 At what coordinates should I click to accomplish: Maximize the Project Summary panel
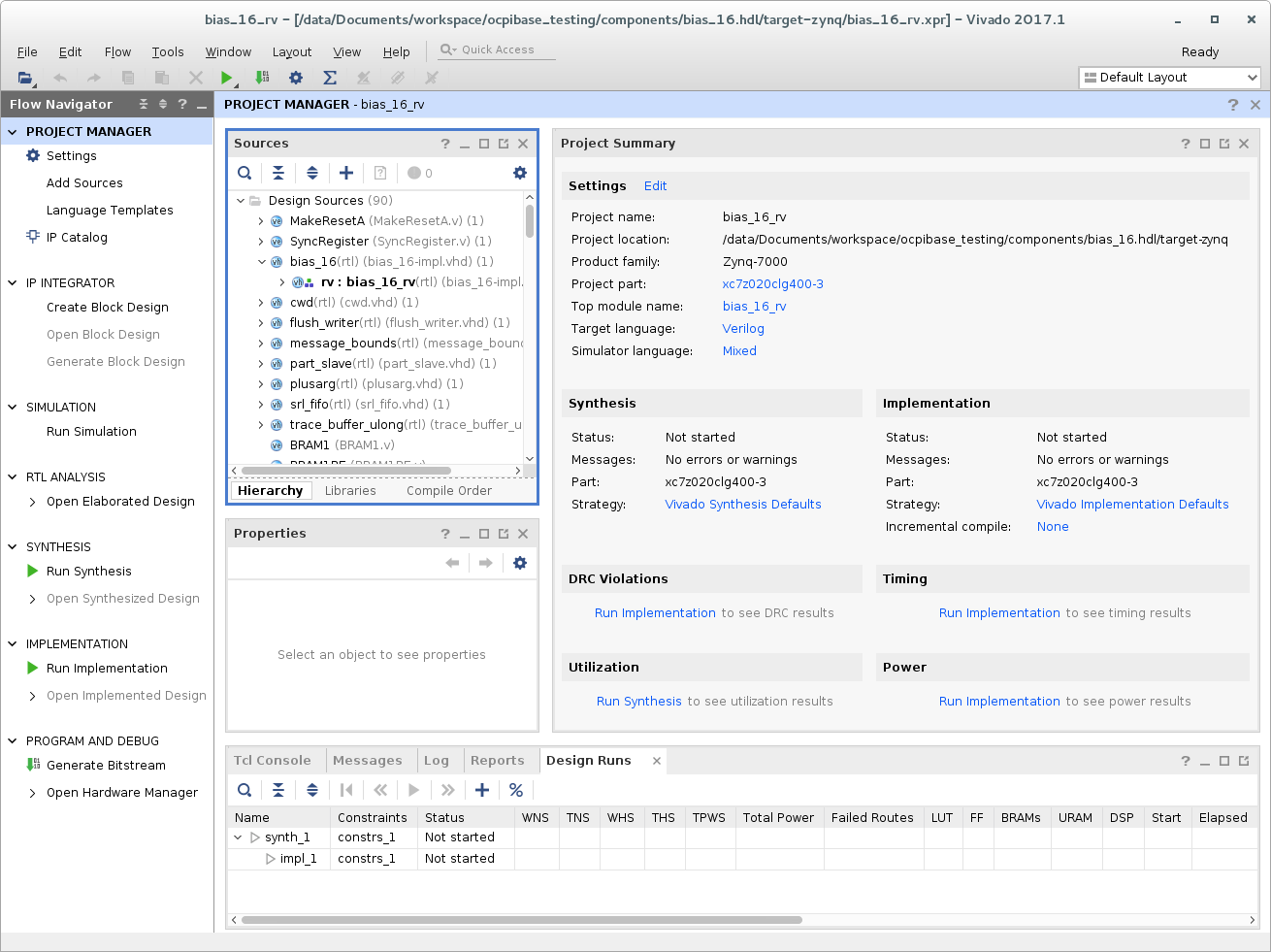point(1205,144)
